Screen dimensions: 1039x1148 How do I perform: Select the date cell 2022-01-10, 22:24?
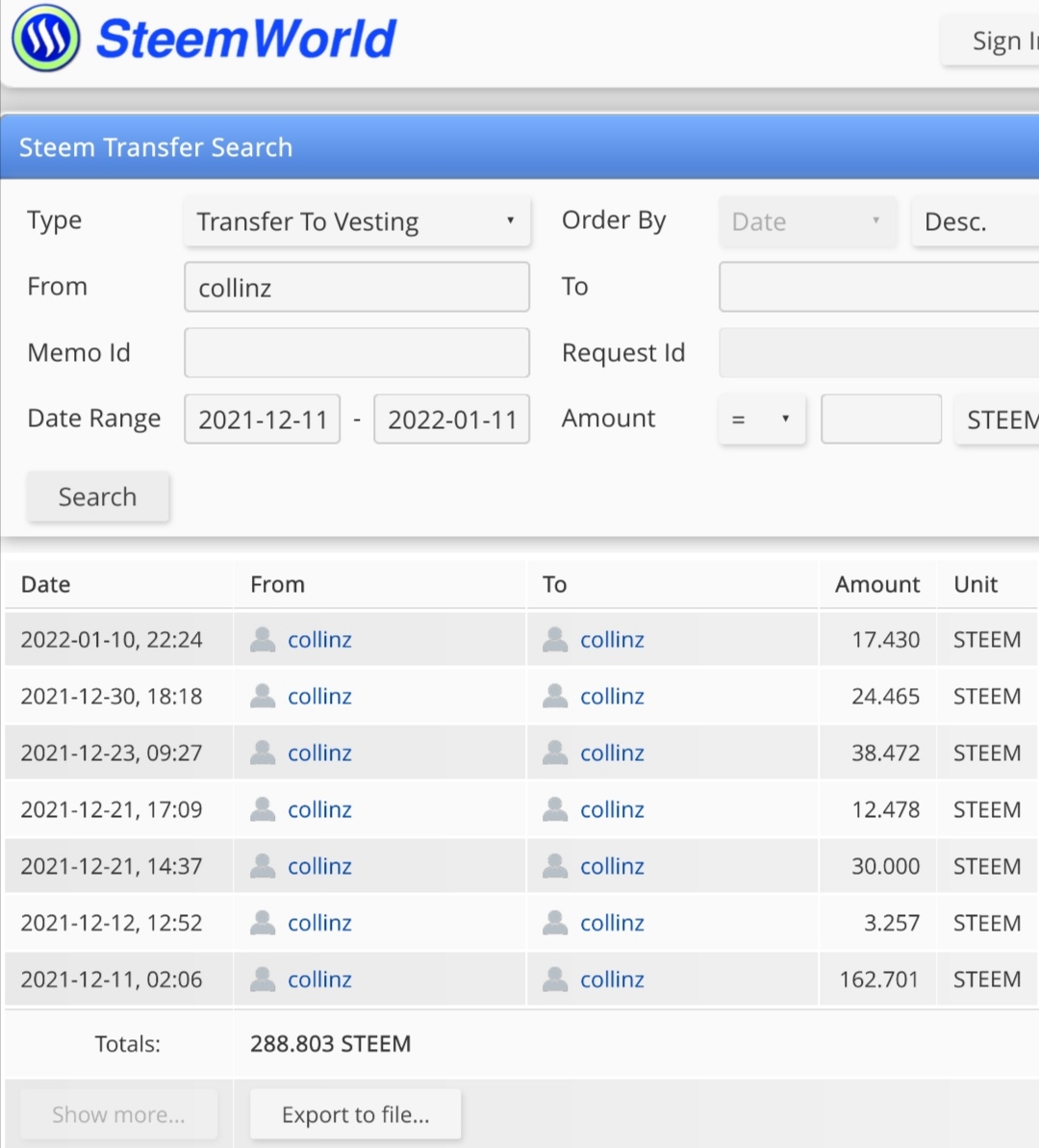112,640
